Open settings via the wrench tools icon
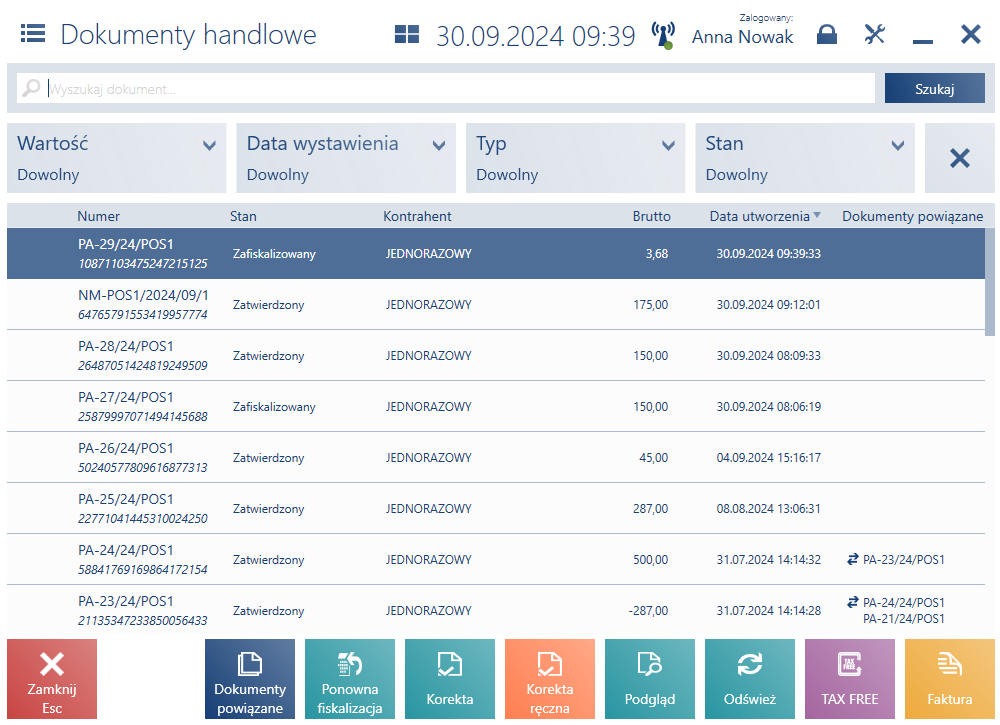This screenshot has height=725, width=1000. click(x=874, y=34)
